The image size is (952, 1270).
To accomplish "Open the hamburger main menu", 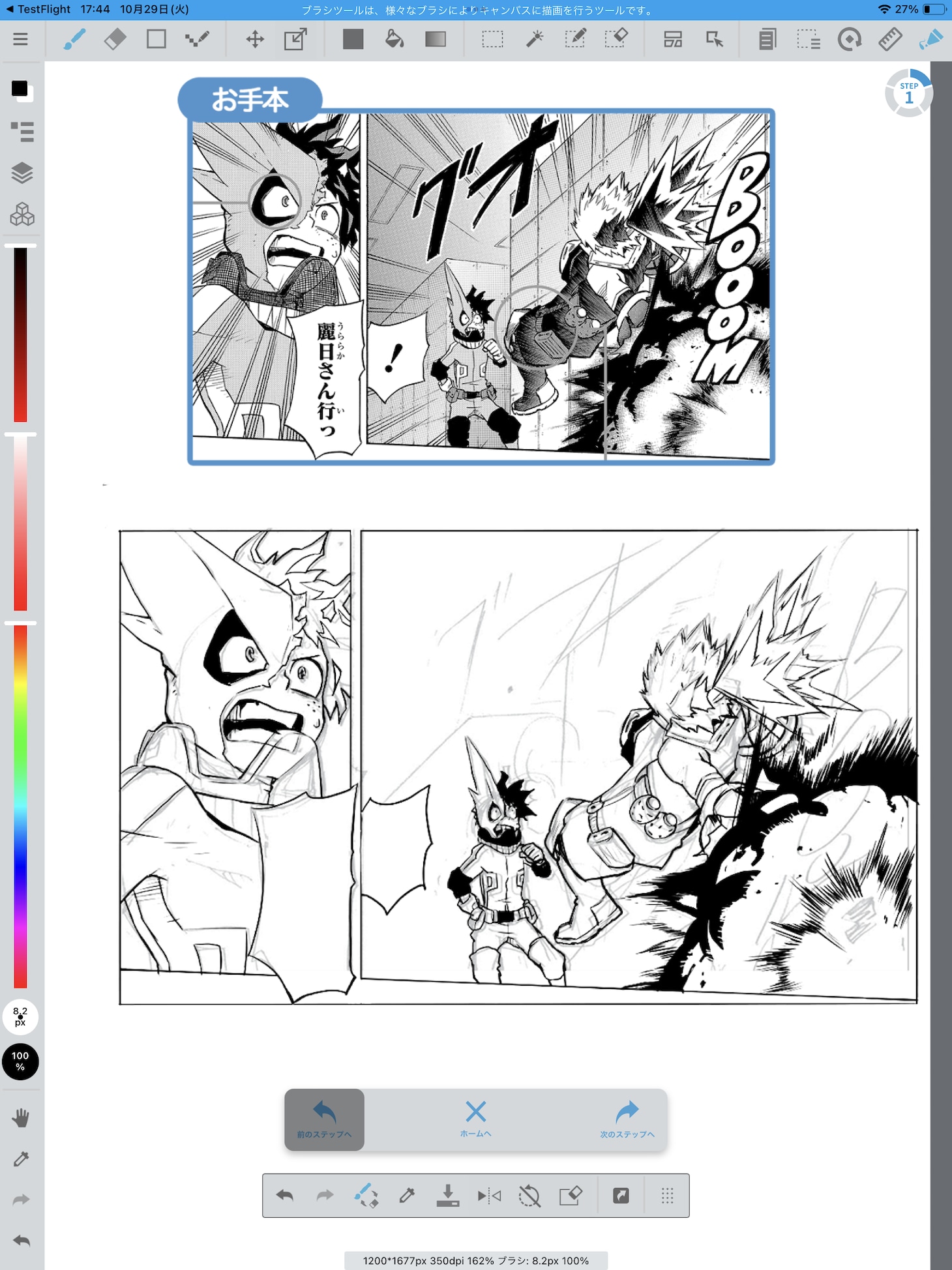I will pos(20,39).
